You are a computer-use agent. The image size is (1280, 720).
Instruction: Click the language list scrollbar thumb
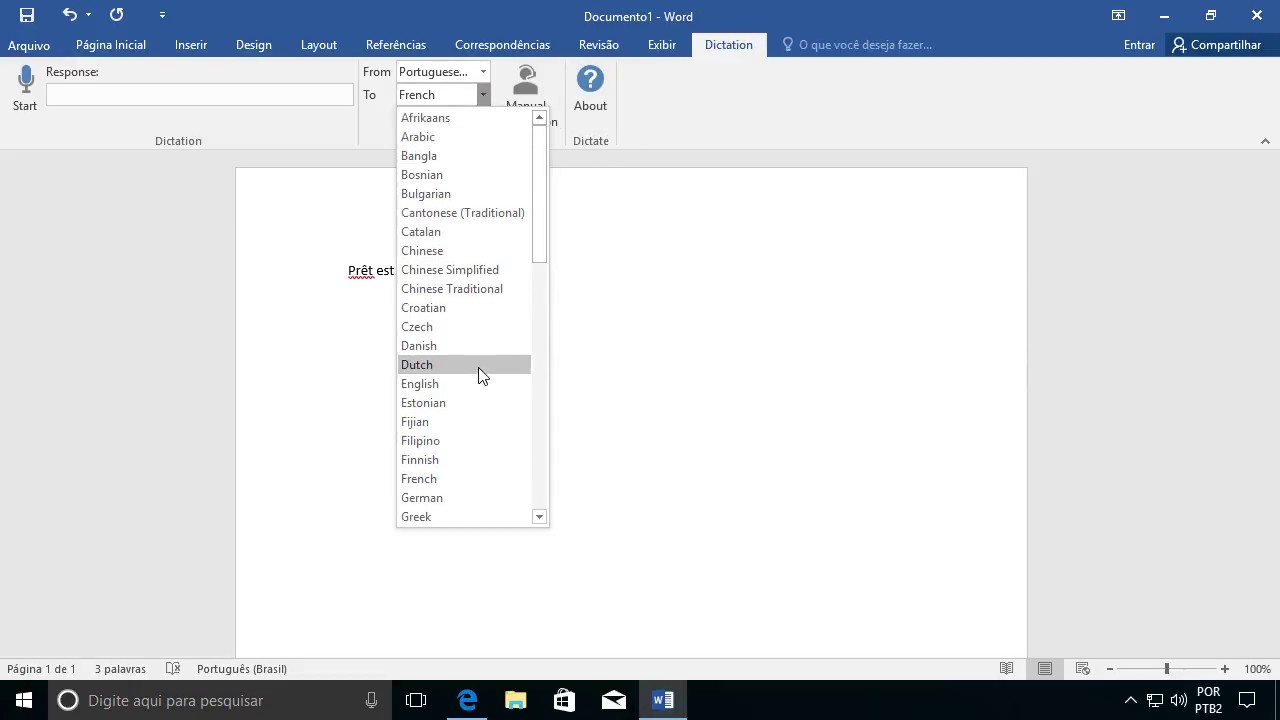(539, 194)
